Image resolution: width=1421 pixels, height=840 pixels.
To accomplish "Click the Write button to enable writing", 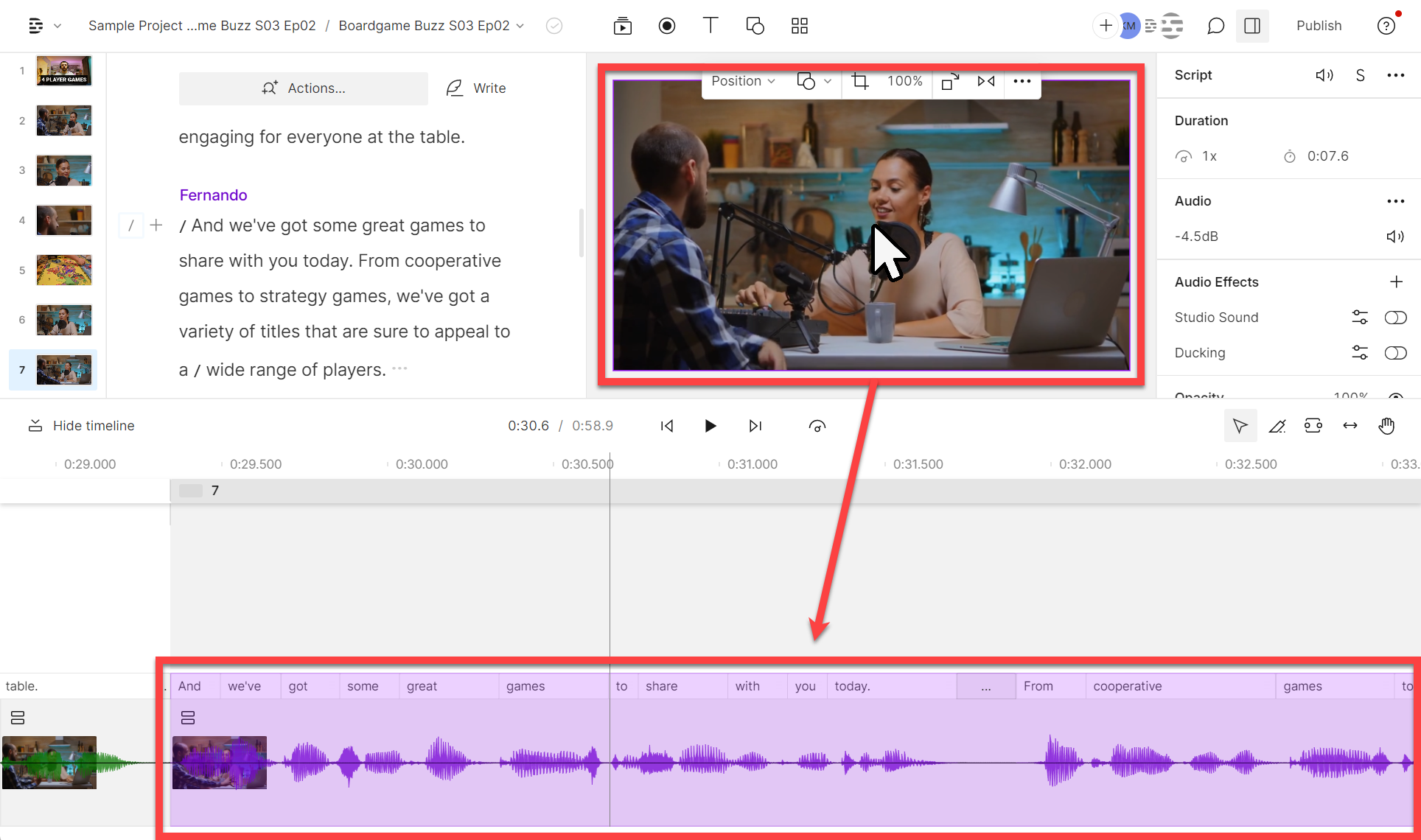I will [x=477, y=89].
